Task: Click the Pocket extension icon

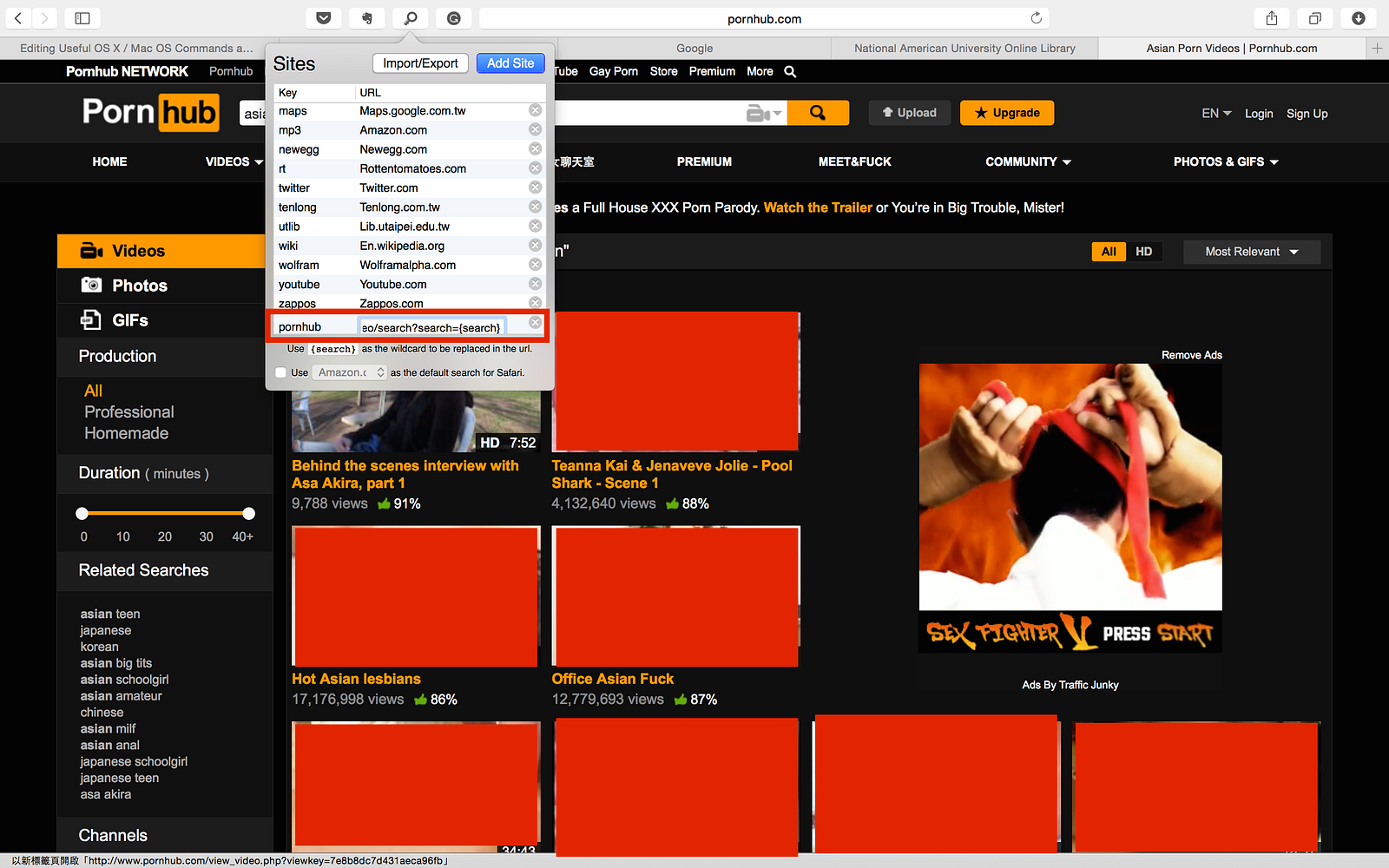Action: [324, 17]
